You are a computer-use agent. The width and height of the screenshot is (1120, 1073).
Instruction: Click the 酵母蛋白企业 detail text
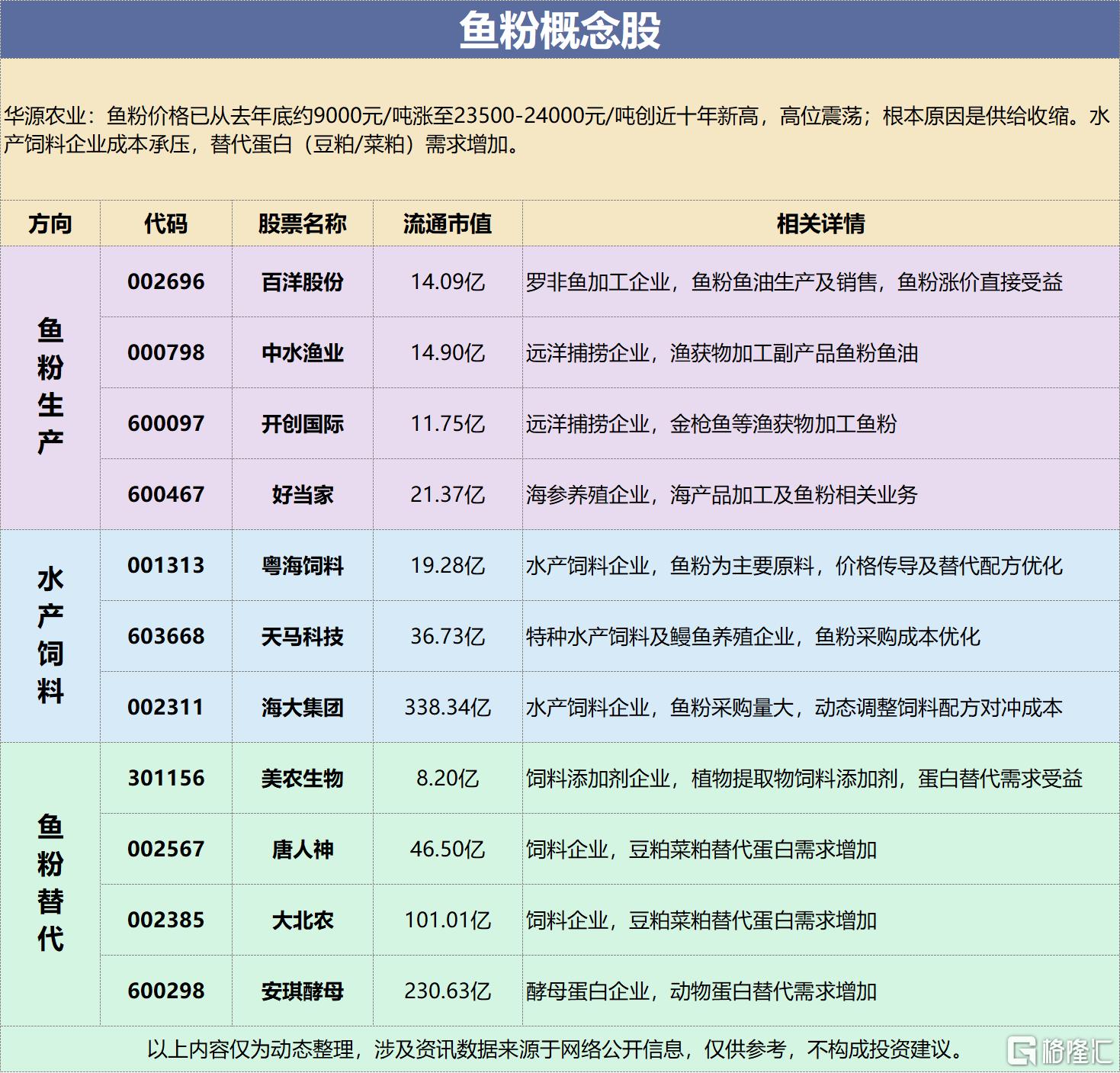(x=587, y=991)
